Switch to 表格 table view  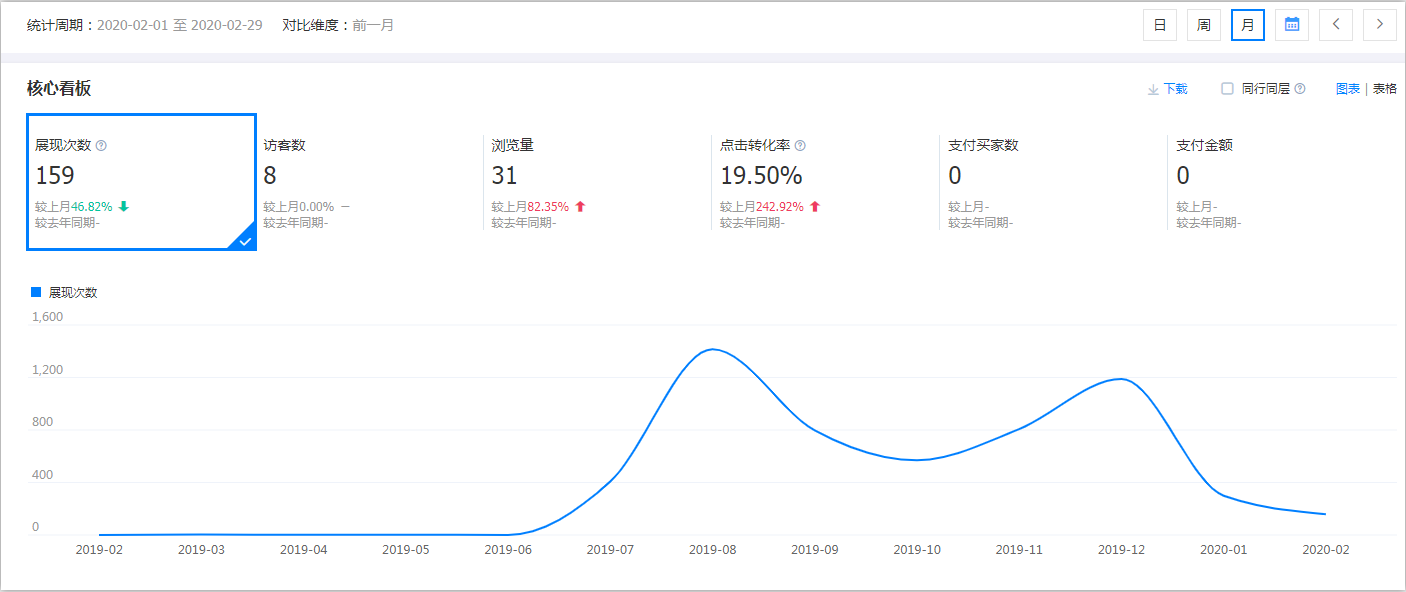tap(1383, 88)
